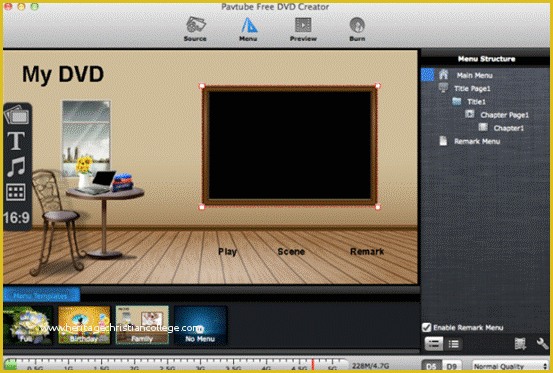Click the top-left handle of the video frame
The height and width of the screenshot is (373, 553).
click(202, 86)
